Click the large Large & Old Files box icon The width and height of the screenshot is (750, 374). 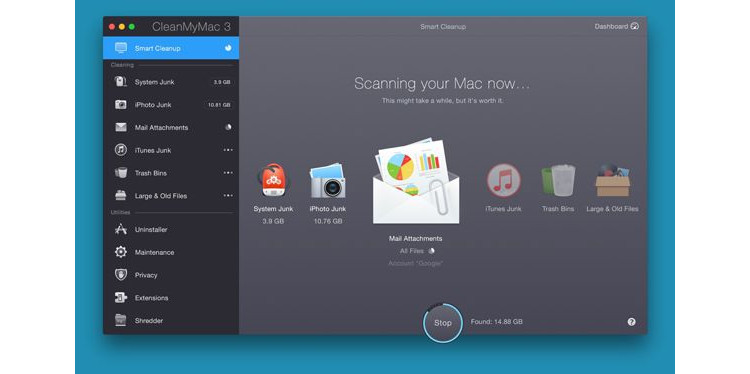pyautogui.click(x=613, y=180)
